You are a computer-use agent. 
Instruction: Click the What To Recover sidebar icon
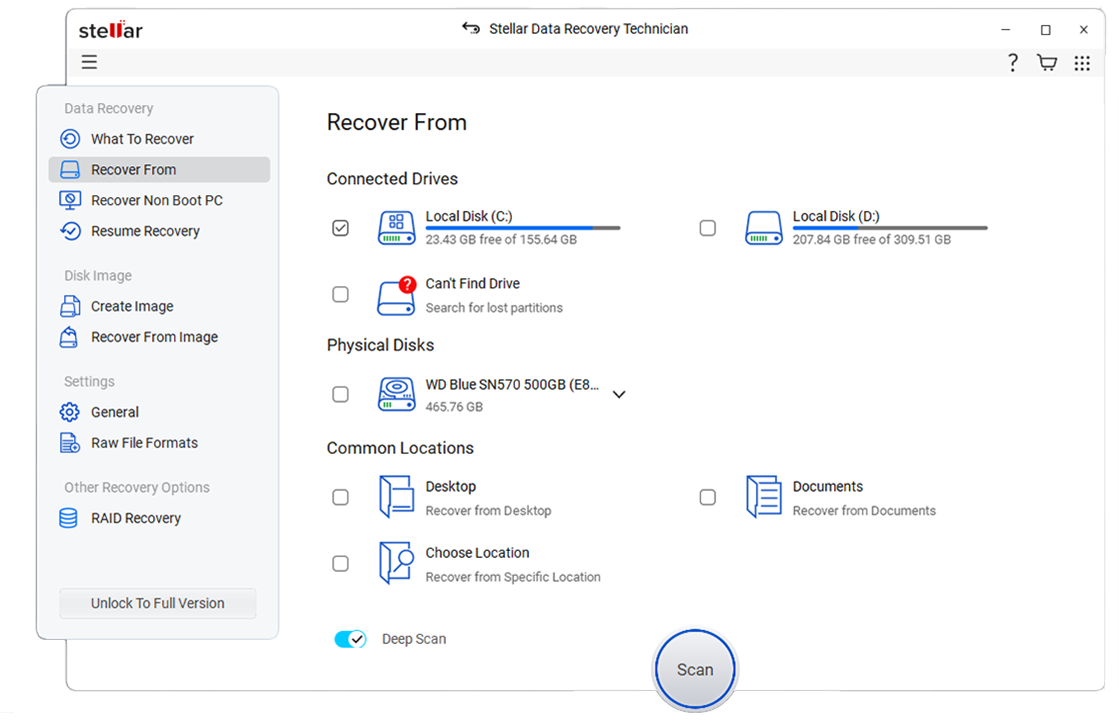click(x=70, y=138)
